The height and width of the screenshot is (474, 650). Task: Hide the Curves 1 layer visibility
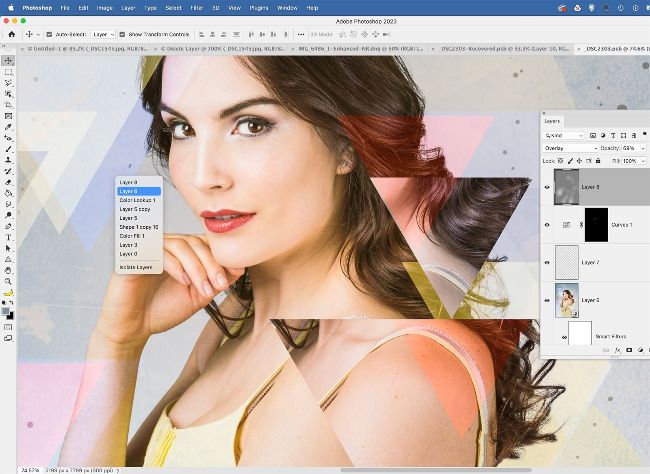point(547,224)
